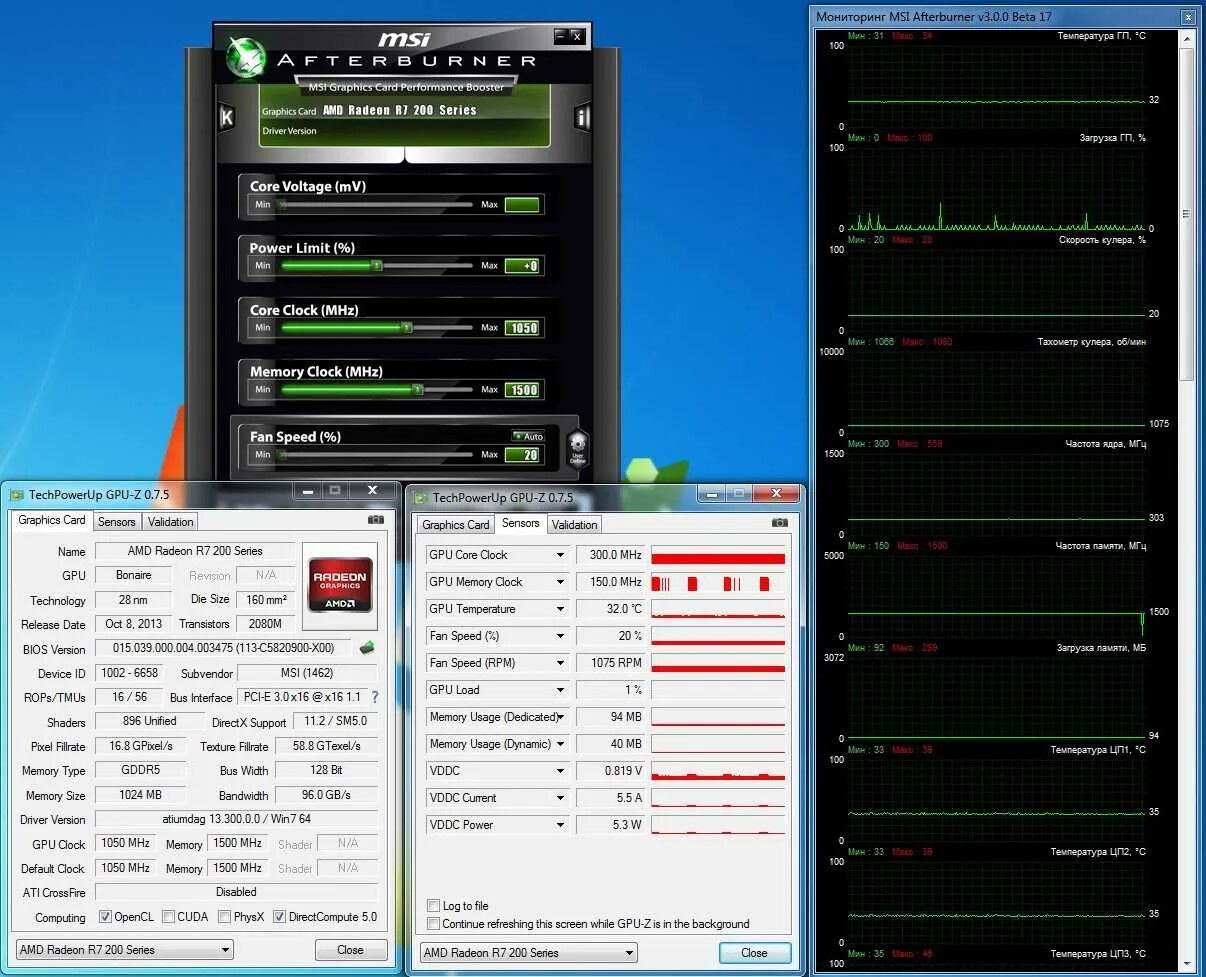Click the title bar icon of the Sensors GPU-Z window
The width and height of the screenshot is (1206, 977).
[421, 497]
